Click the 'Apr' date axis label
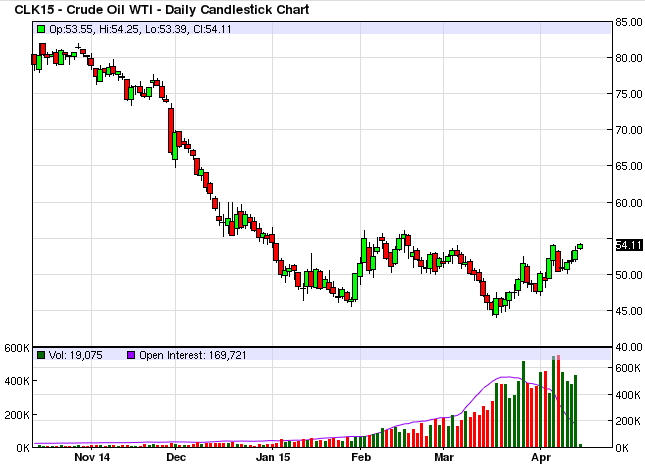This screenshot has height=467, width=645. point(541,457)
